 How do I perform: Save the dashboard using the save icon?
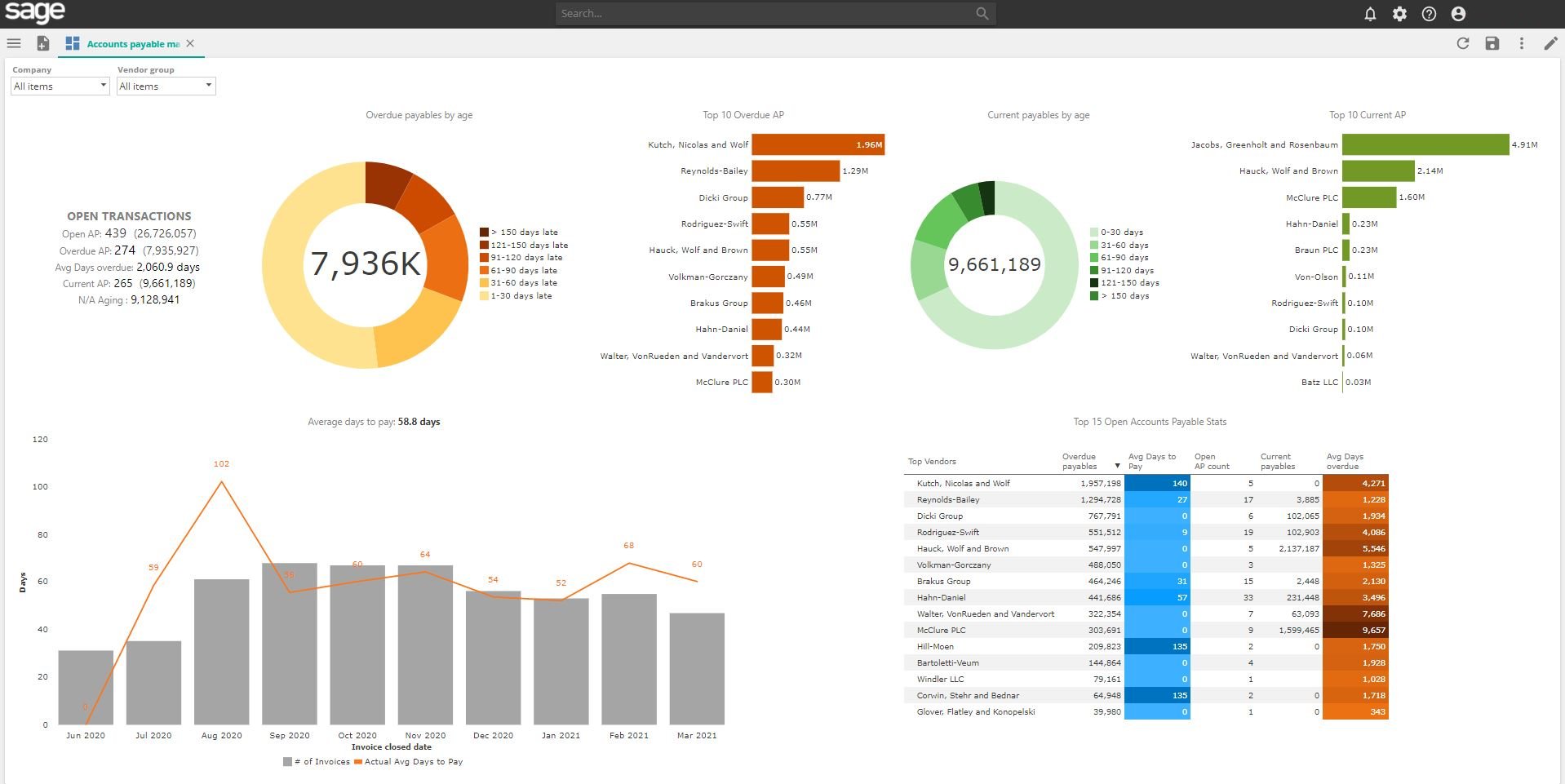point(1492,43)
